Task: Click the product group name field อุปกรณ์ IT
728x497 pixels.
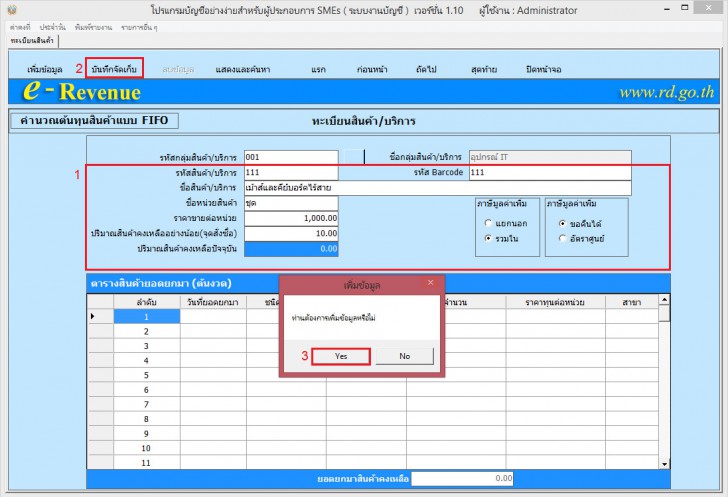Action: point(550,157)
